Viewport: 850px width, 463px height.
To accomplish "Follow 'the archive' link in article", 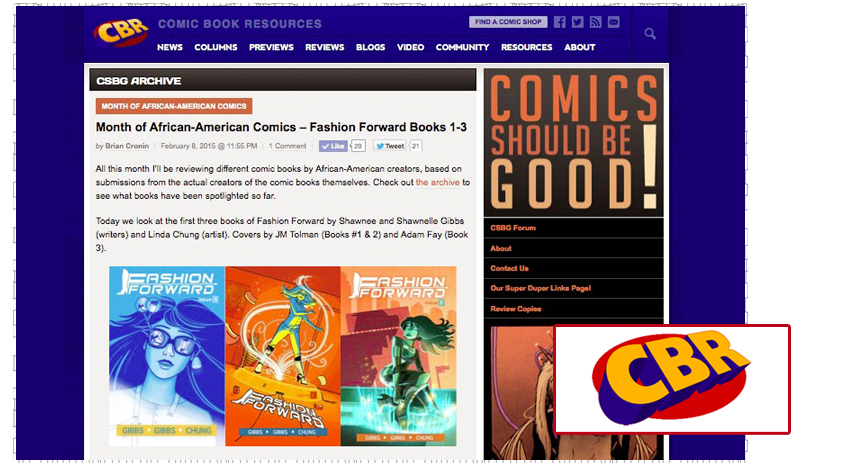I will (x=437, y=182).
